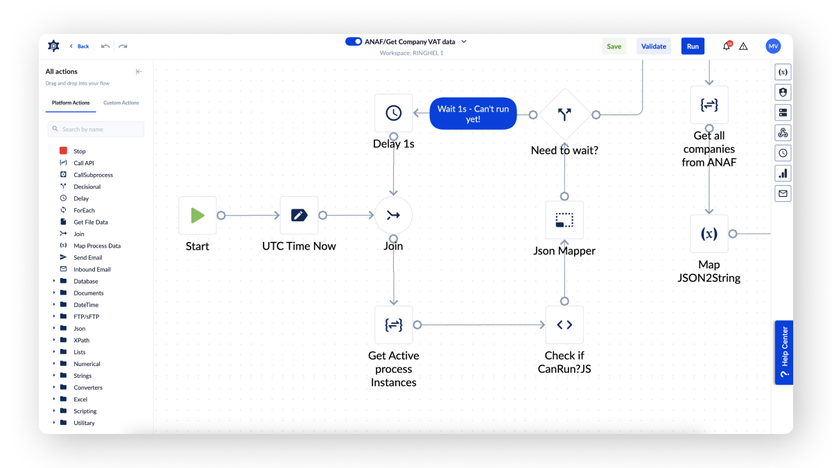Viewport: 832px width, 468px height.
Task: Expand the Database folder
Action: [x=54, y=281]
